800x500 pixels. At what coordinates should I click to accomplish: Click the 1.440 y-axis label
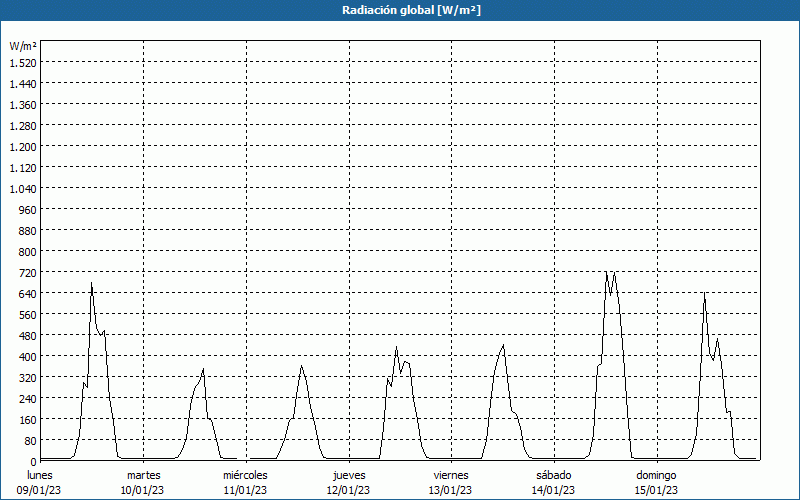pos(23,84)
